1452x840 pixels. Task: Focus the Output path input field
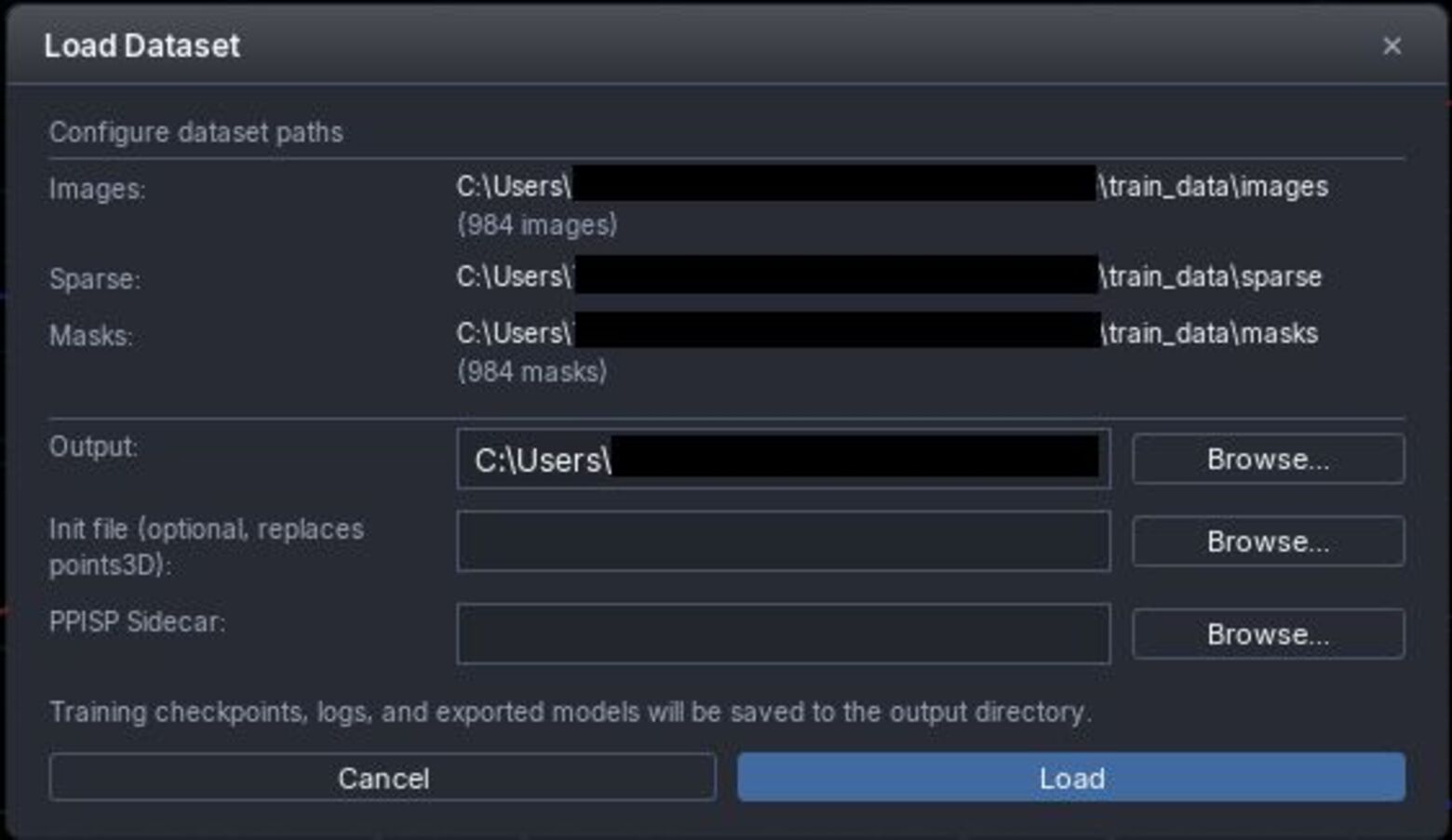782,460
